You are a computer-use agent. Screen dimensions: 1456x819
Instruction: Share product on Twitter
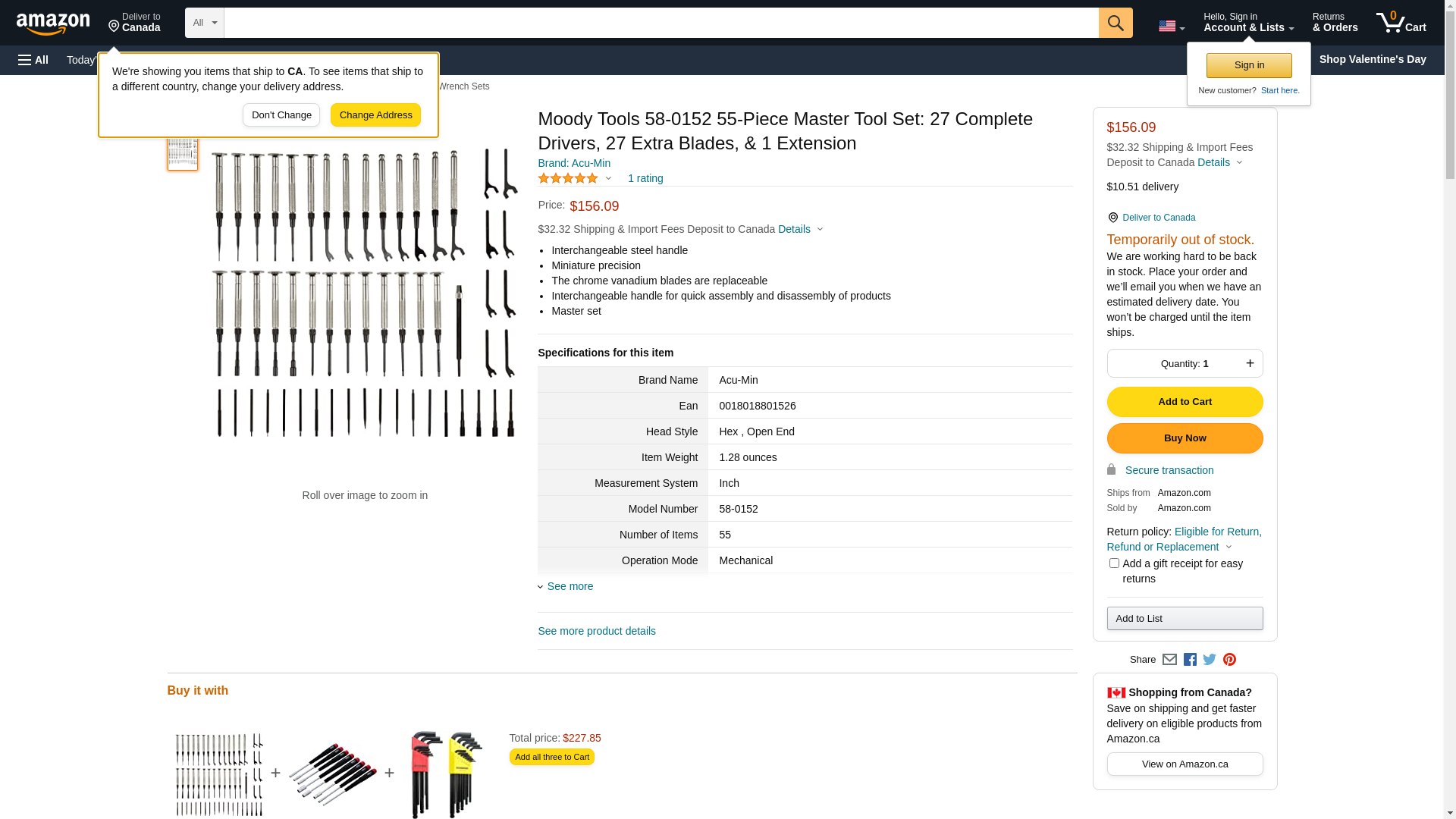(1210, 660)
